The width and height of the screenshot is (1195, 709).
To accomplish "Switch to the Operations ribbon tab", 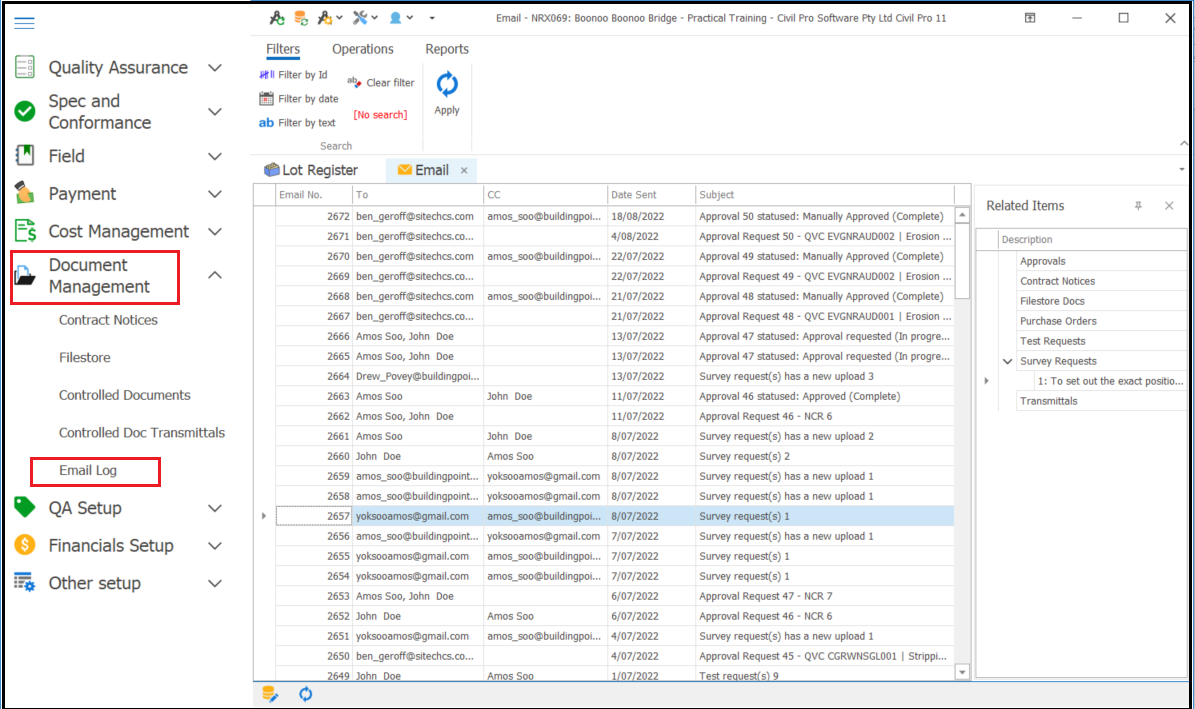I will click(362, 49).
